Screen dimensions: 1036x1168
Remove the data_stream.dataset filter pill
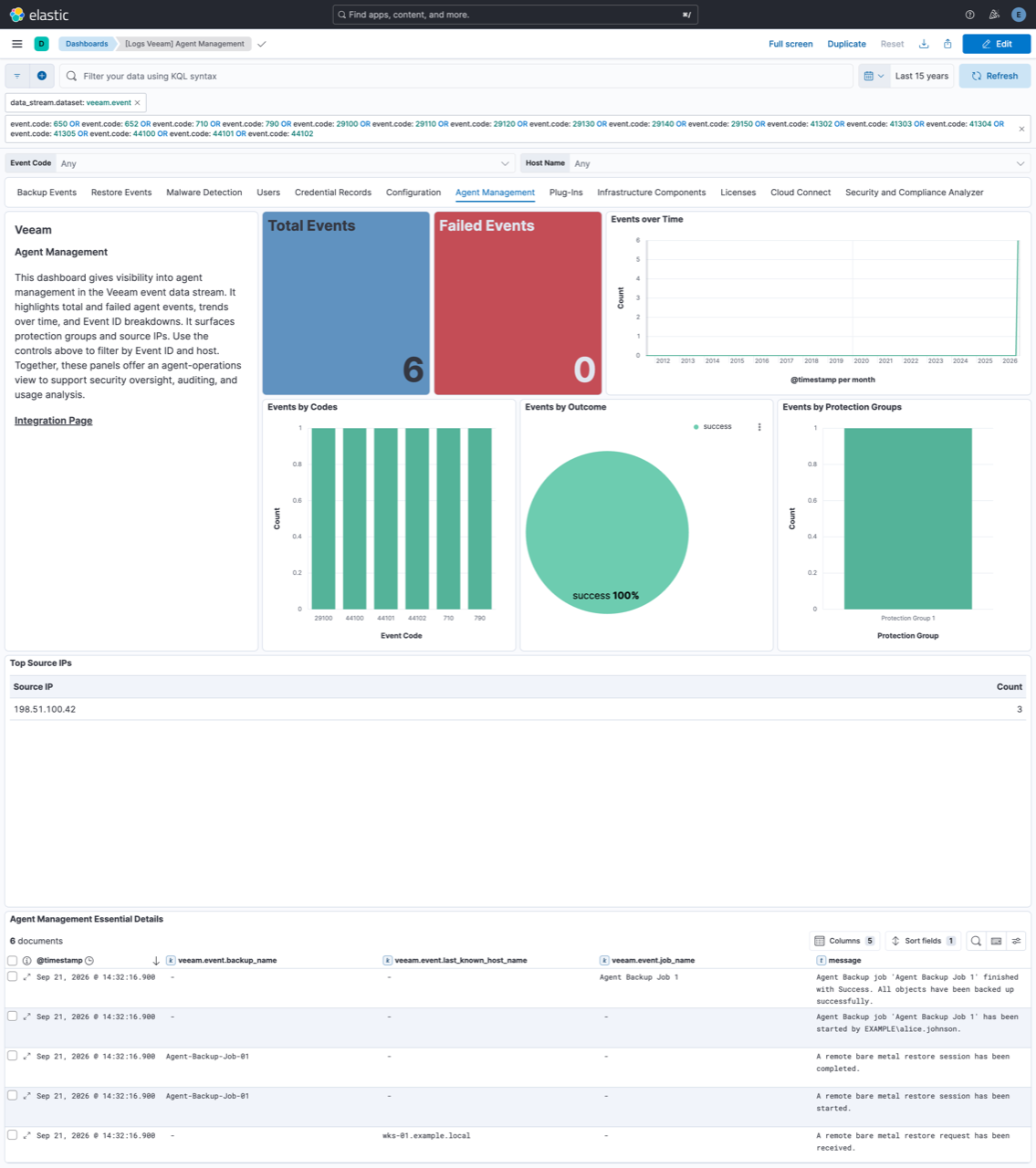pyautogui.click(x=138, y=103)
